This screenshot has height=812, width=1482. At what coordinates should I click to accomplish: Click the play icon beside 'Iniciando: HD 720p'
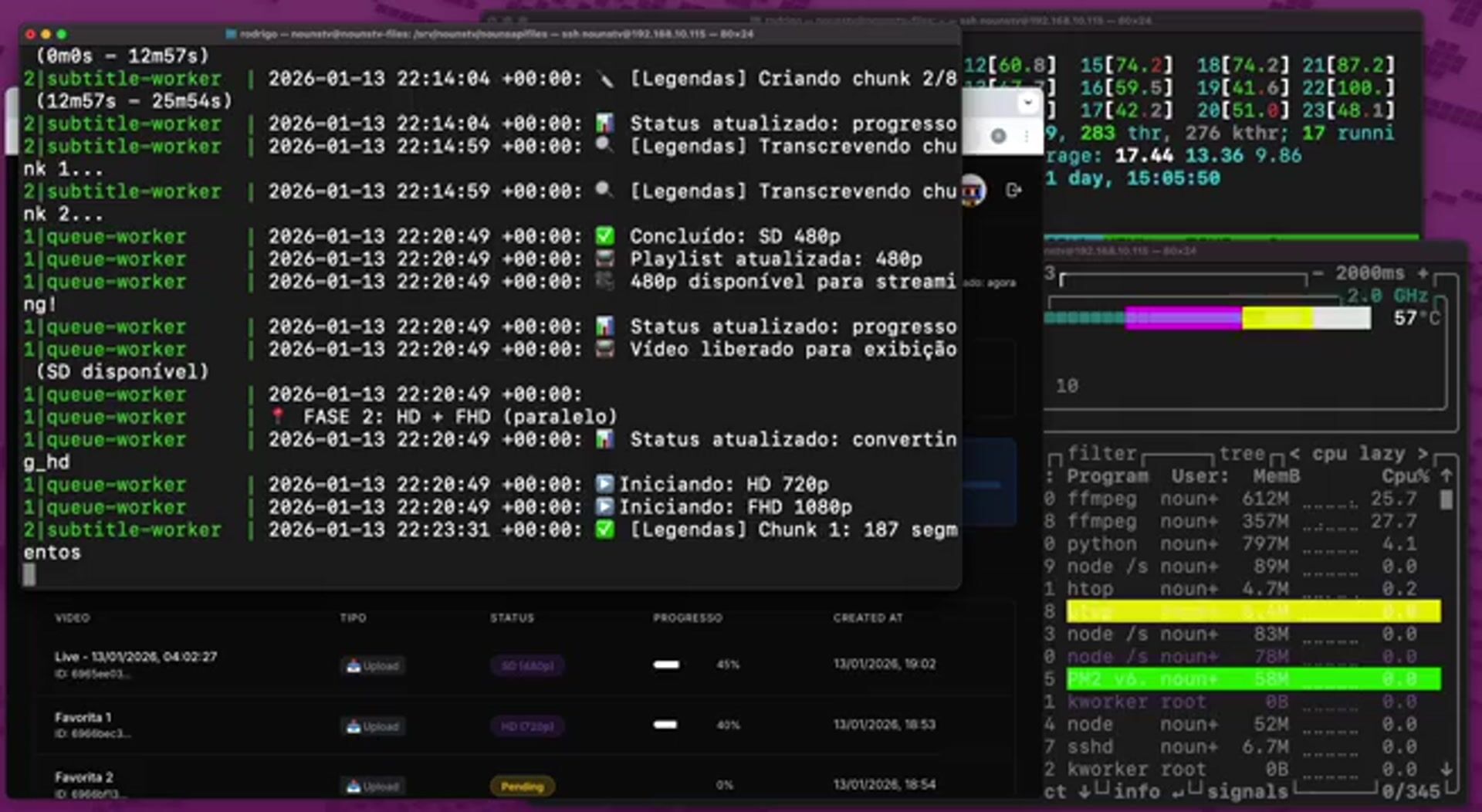[x=605, y=485]
